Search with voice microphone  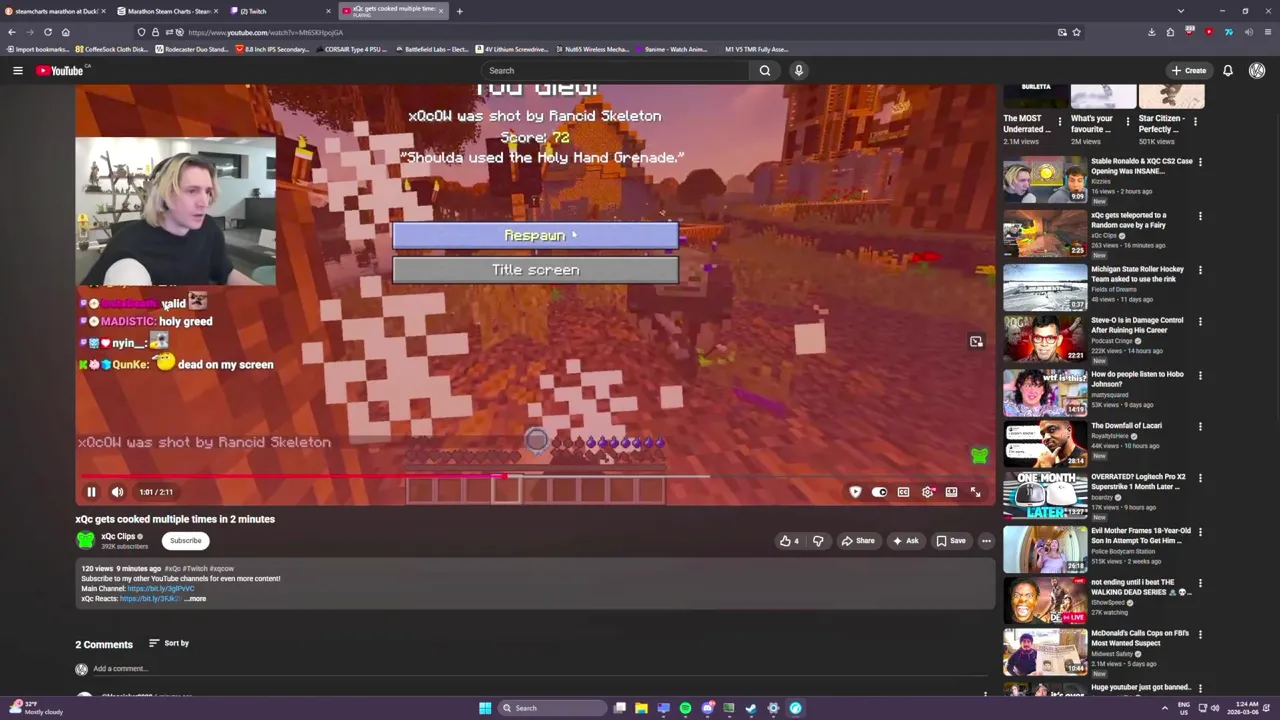(x=798, y=70)
